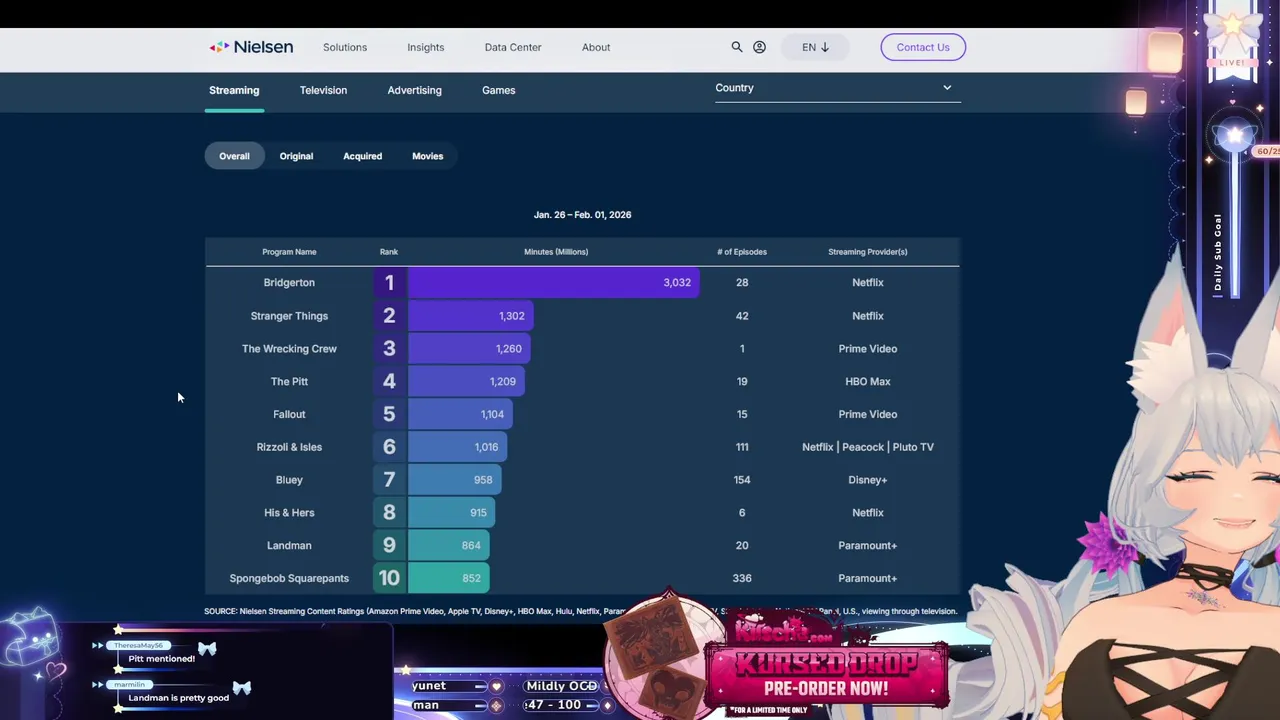Click the rank 1 number badge
This screenshot has height=720, width=1280.
[389, 283]
